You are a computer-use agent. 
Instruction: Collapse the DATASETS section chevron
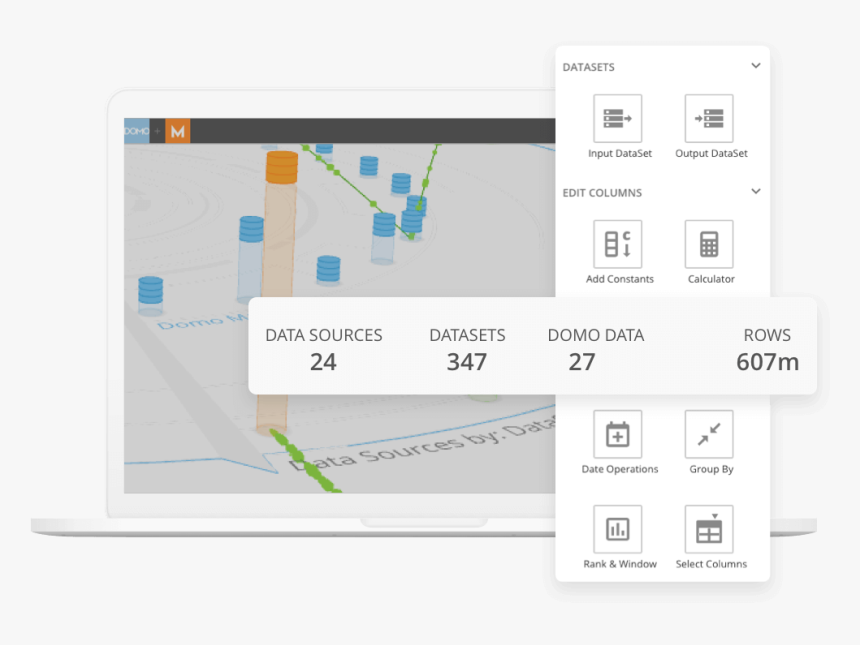point(756,66)
